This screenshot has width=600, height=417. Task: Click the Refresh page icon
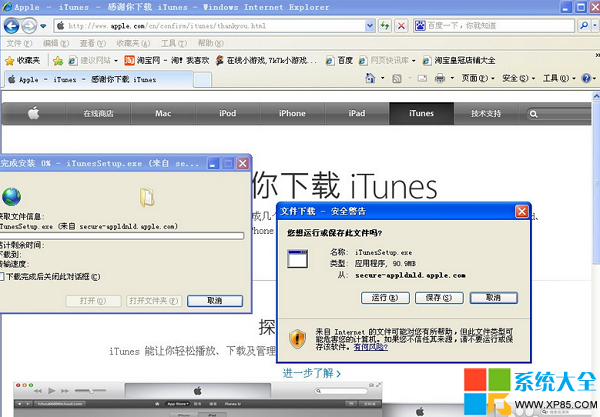(385, 26)
